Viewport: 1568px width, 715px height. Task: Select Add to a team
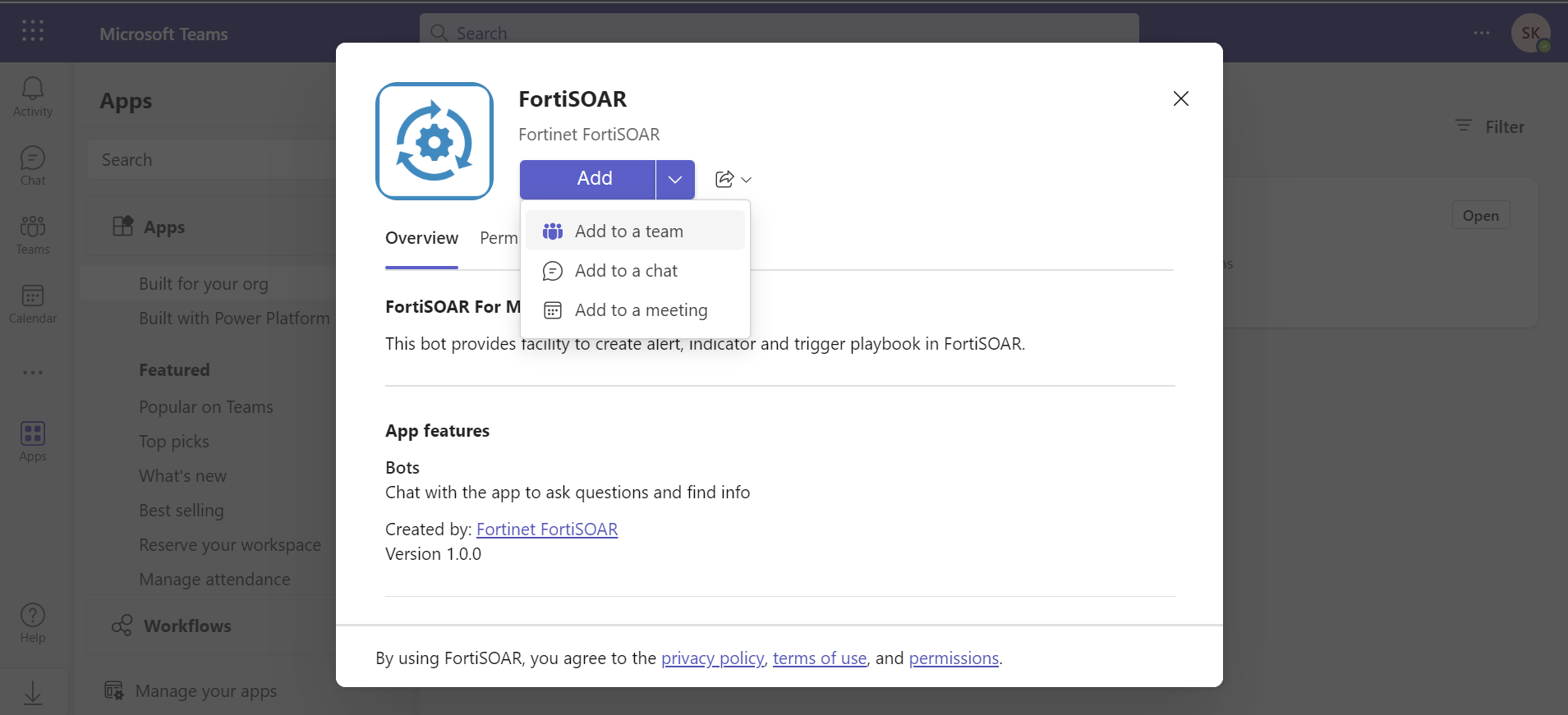click(628, 231)
